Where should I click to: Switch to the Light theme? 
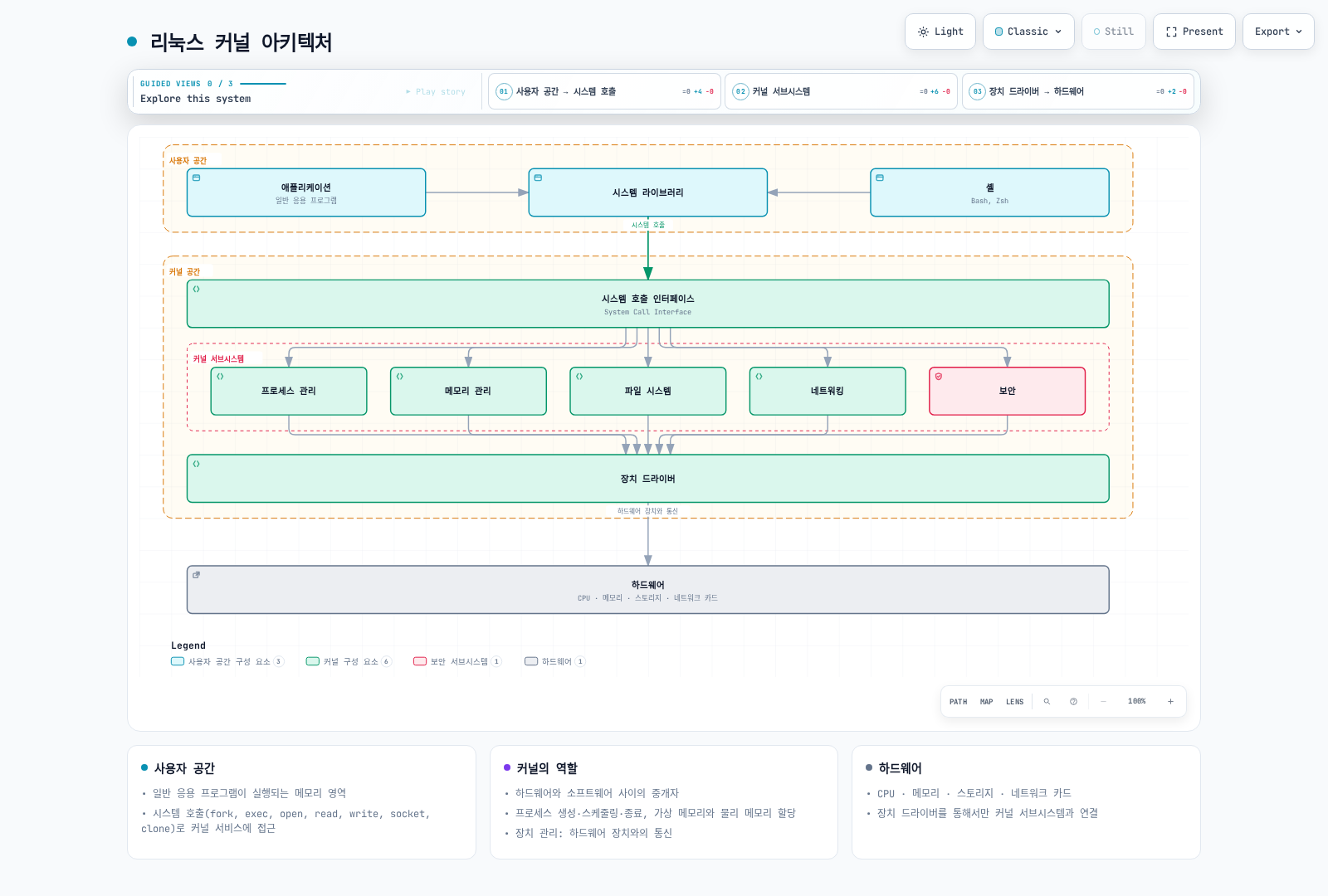[x=940, y=32]
